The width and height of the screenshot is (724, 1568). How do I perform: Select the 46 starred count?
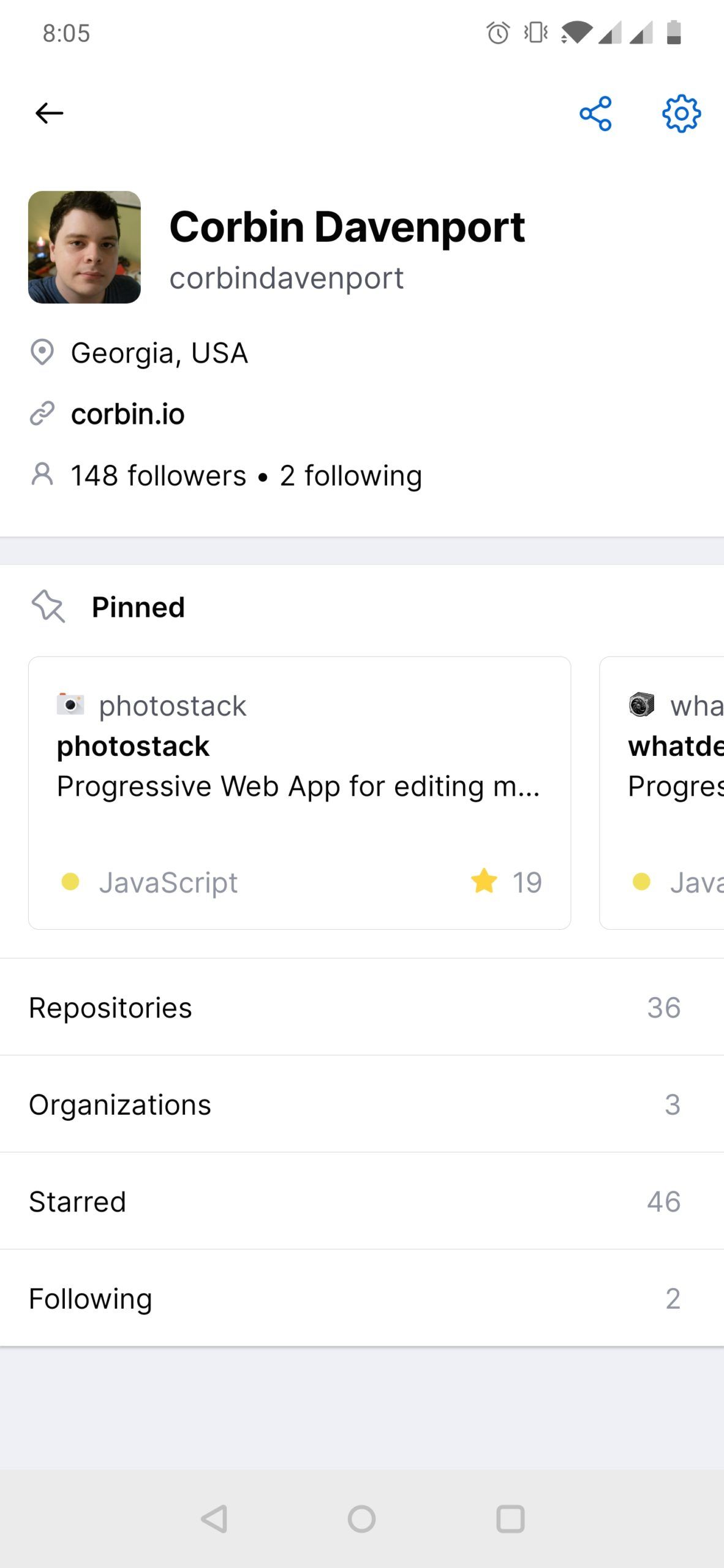pos(664,1201)
